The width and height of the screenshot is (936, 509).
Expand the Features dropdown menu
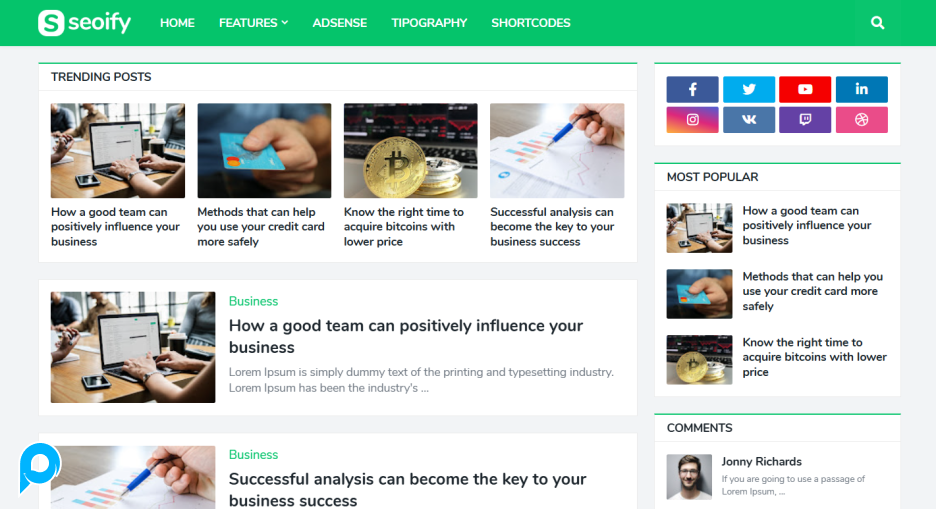(253, 23)
